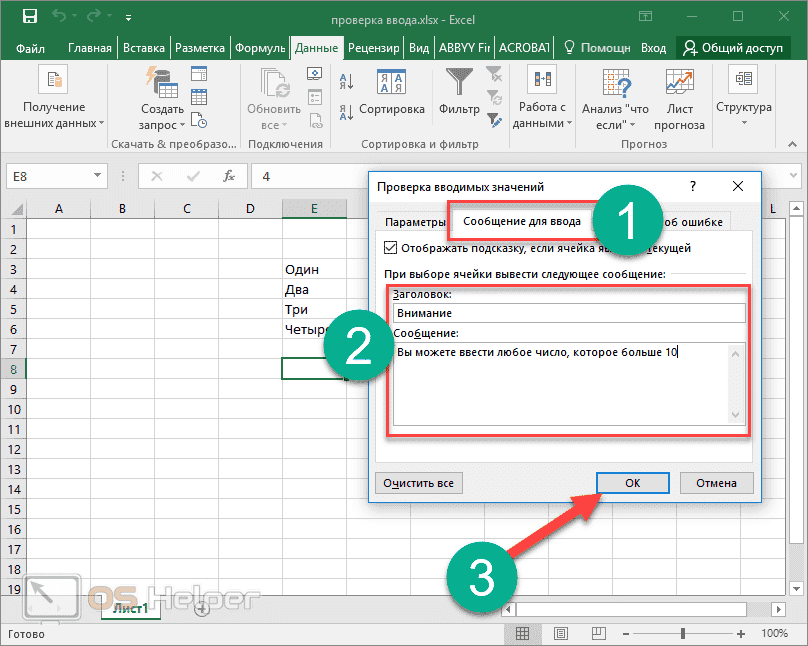808x646 pixels.
Task: Toggle the show input hint checkbox
Action: tap(391, 248)
